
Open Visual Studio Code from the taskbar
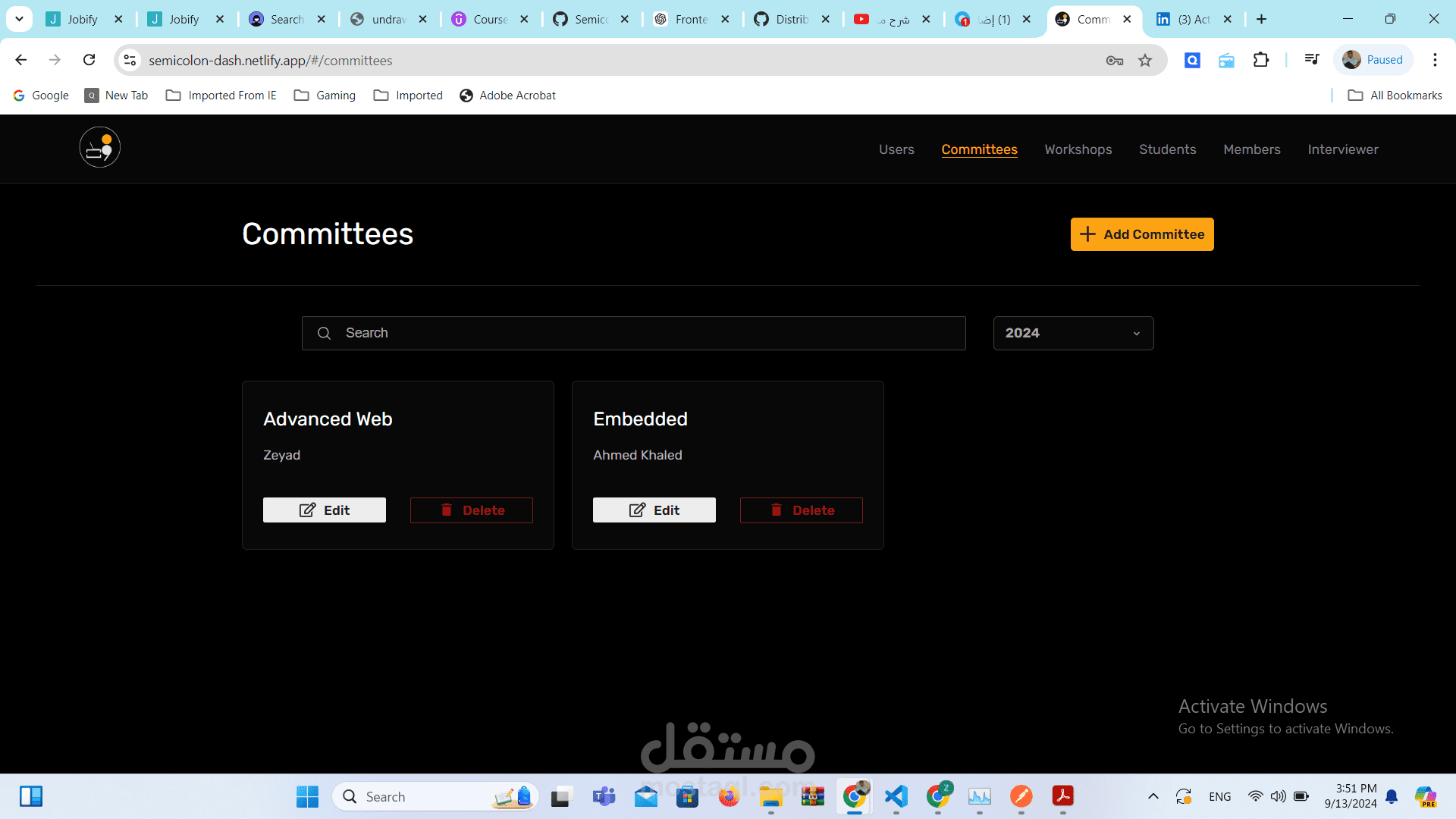896,796
